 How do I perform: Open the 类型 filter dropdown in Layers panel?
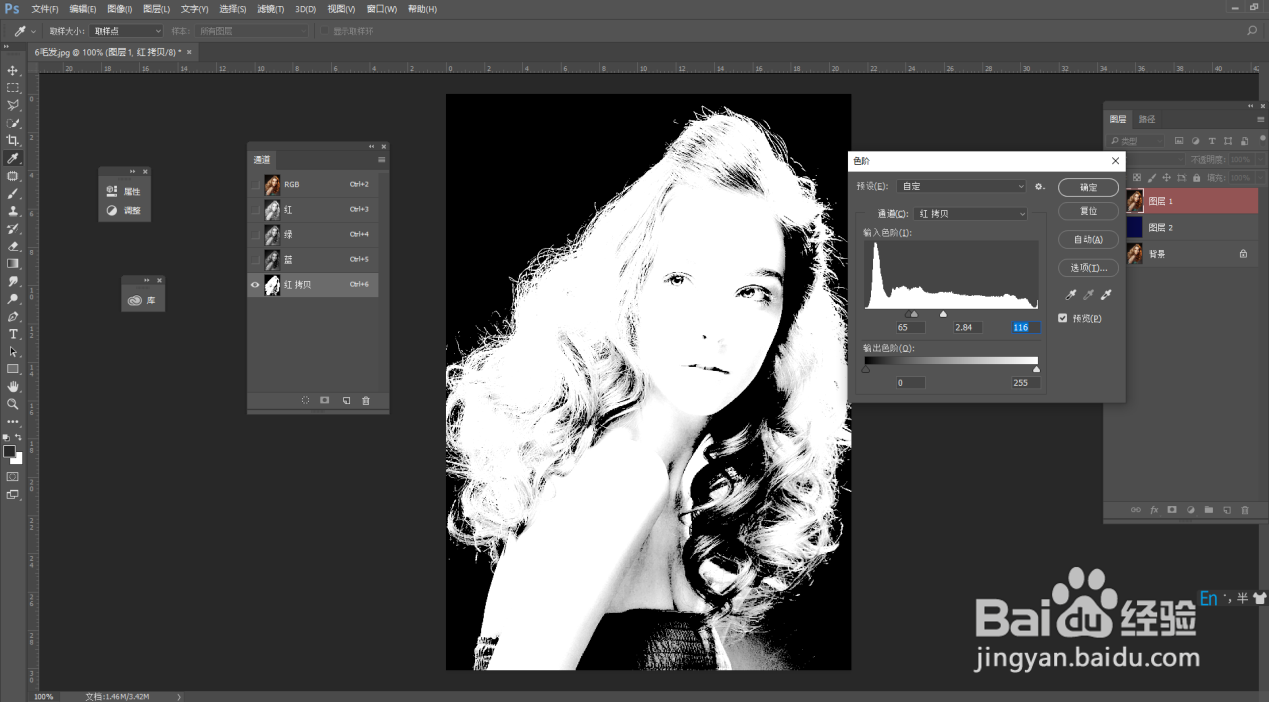pos(1137,141)
